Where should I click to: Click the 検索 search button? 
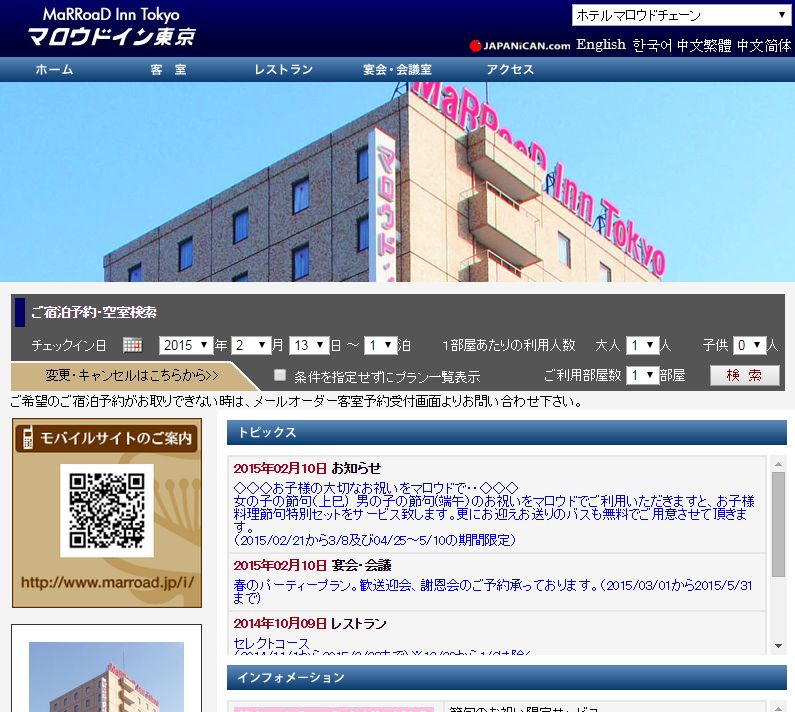coord(744,375)
